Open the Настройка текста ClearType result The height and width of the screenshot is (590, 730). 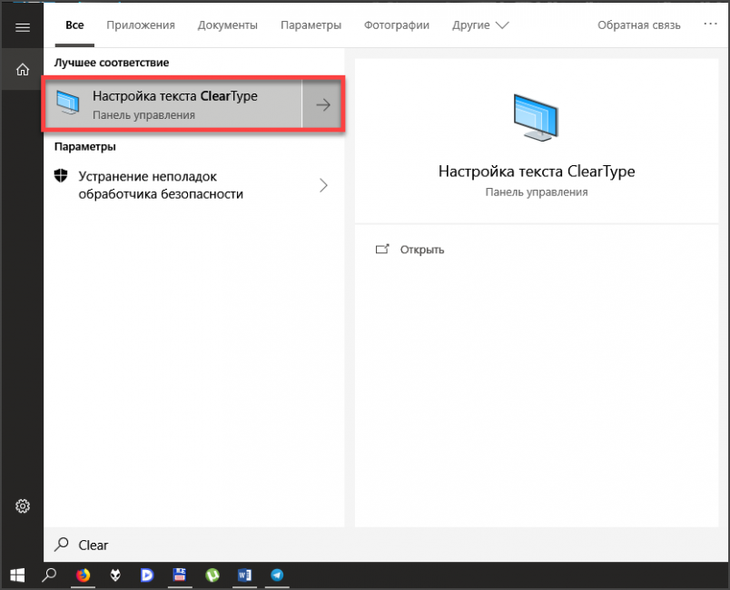[173, 104]
